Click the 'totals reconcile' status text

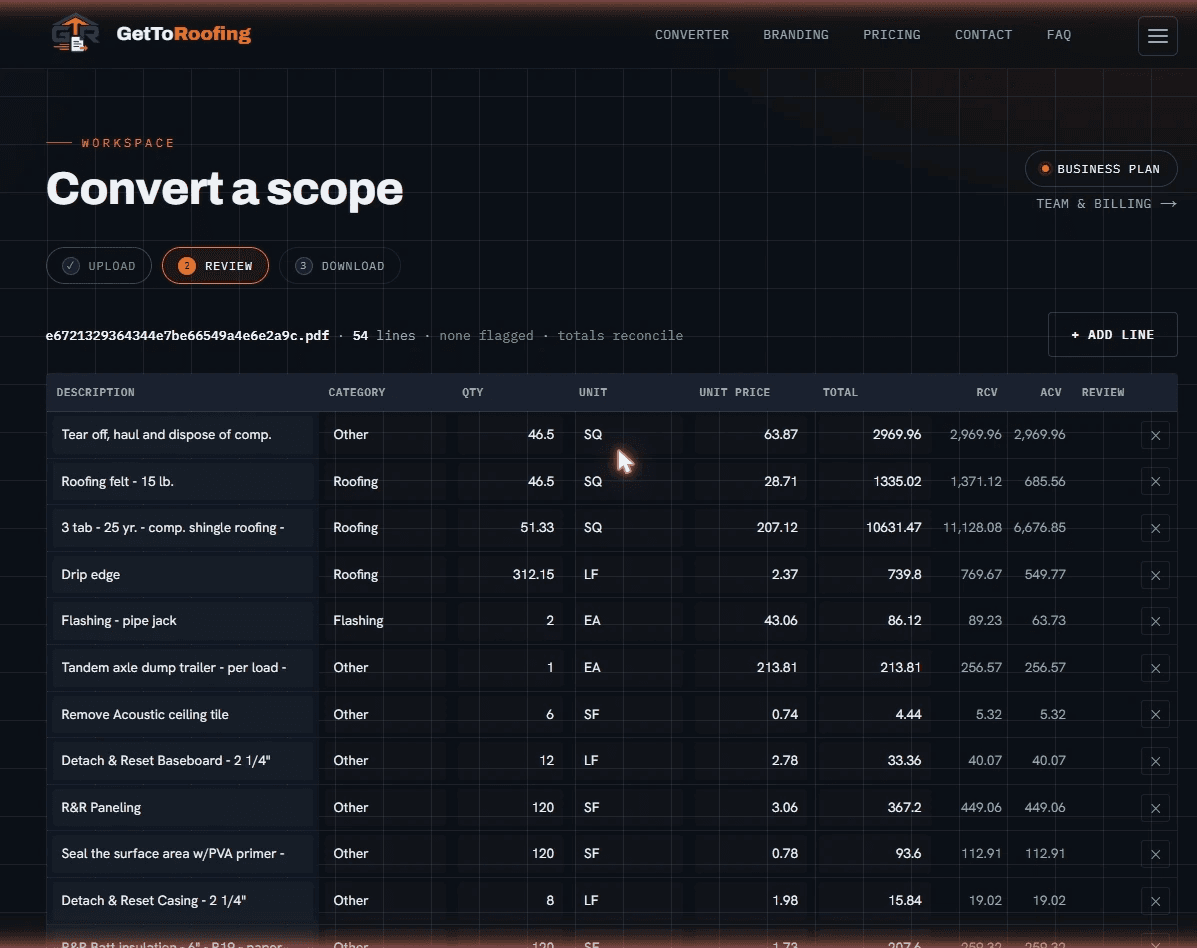tap(620, 335)
